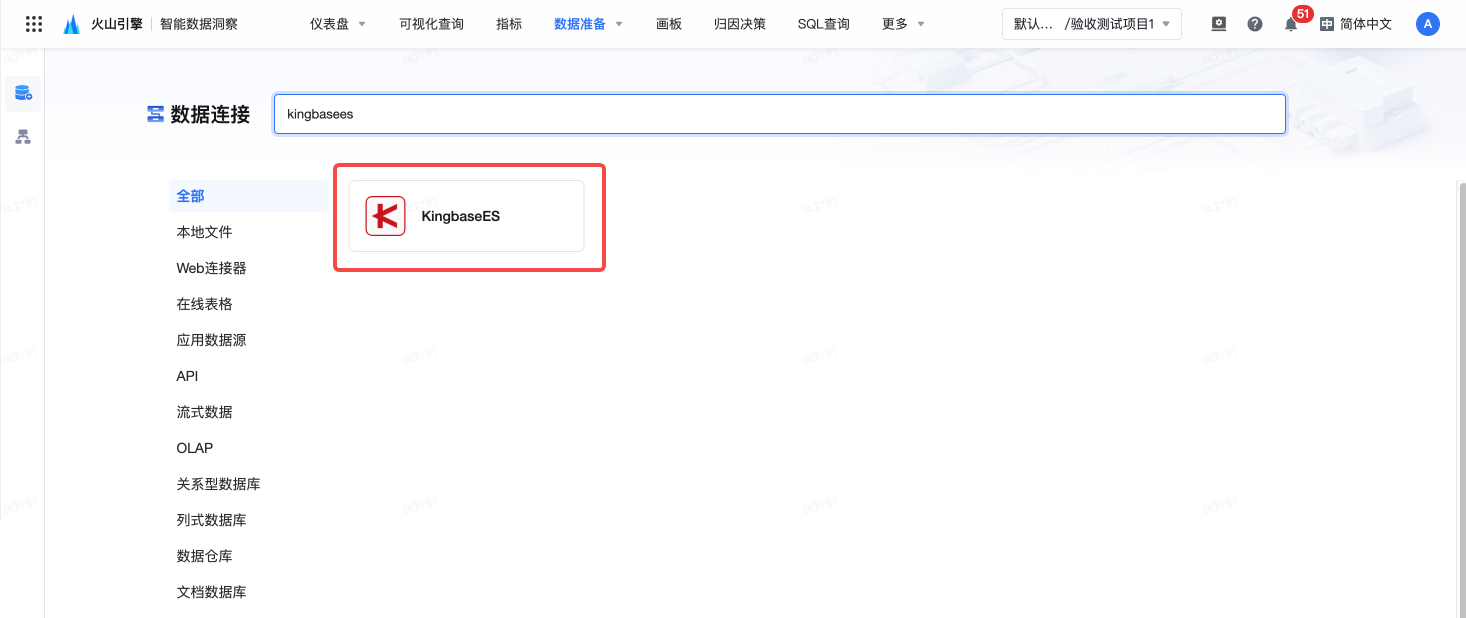1466x618 pixels.
Task: Click the Volcano Engine logo
Action: 102,24
